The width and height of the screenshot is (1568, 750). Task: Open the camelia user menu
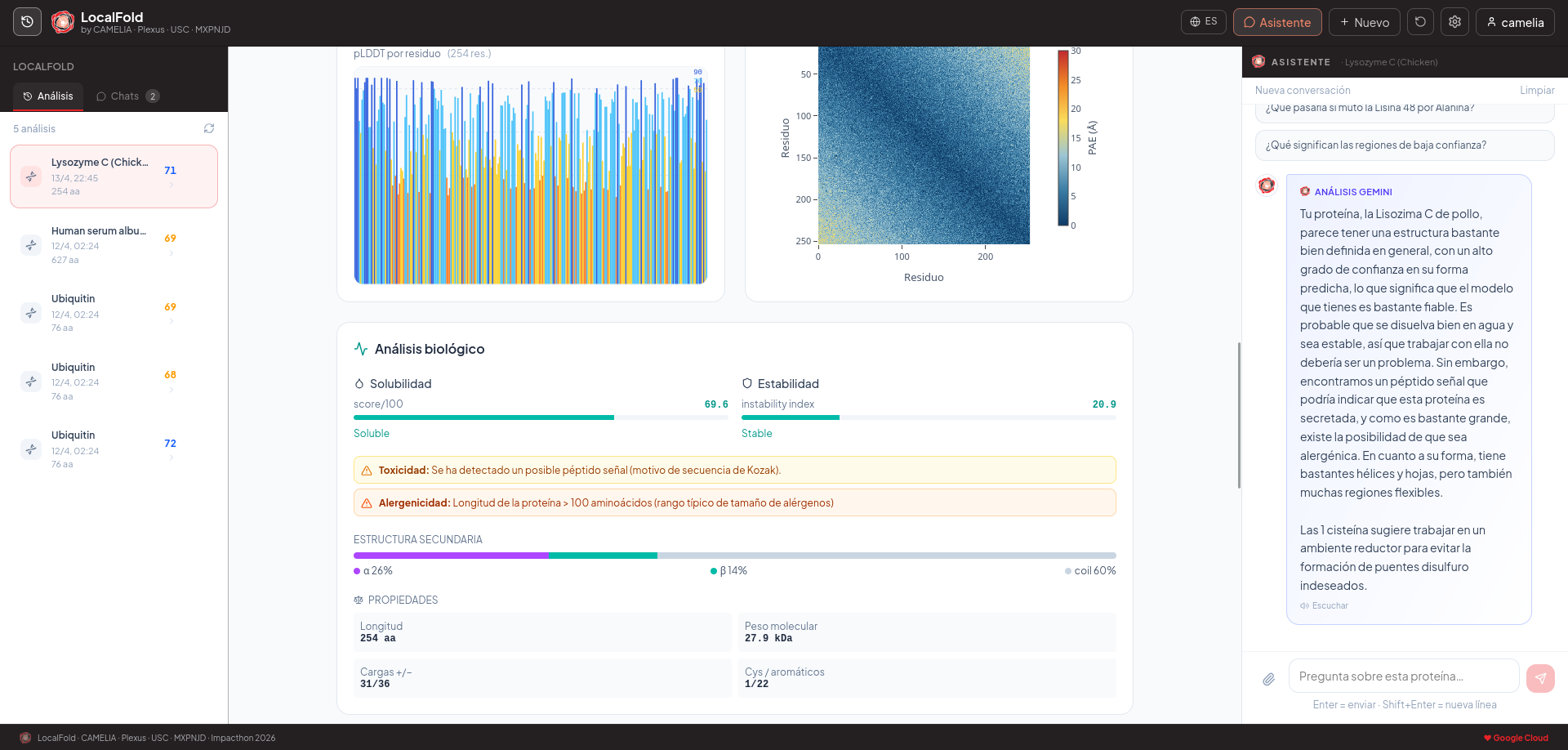1515,22
